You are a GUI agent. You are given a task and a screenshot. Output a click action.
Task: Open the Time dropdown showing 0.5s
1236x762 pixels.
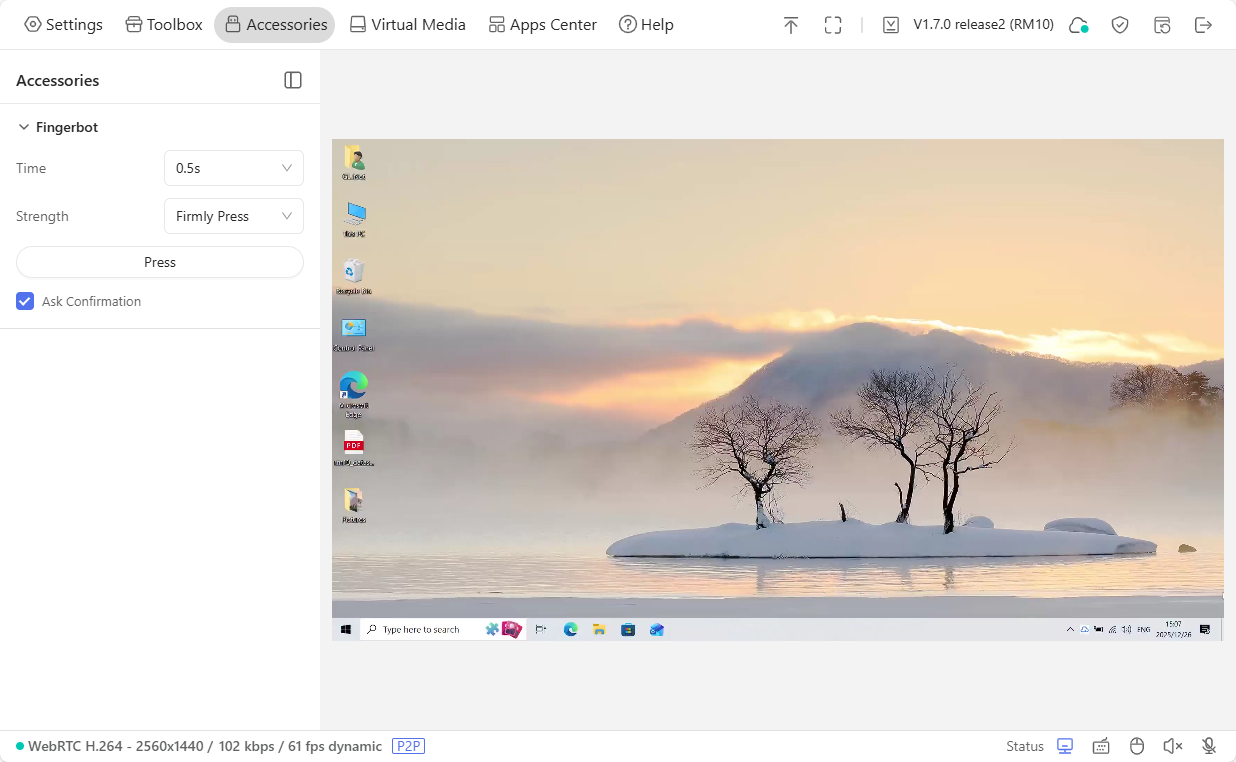[x=233, y=168]
